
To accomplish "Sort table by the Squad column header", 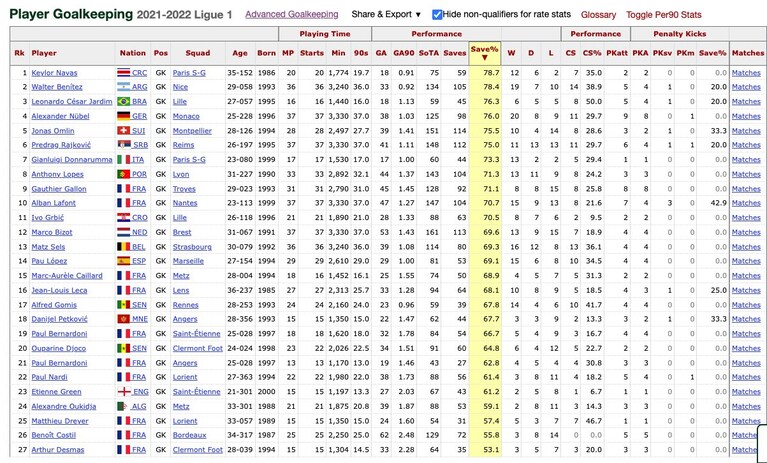I will [x=198, y=53].
